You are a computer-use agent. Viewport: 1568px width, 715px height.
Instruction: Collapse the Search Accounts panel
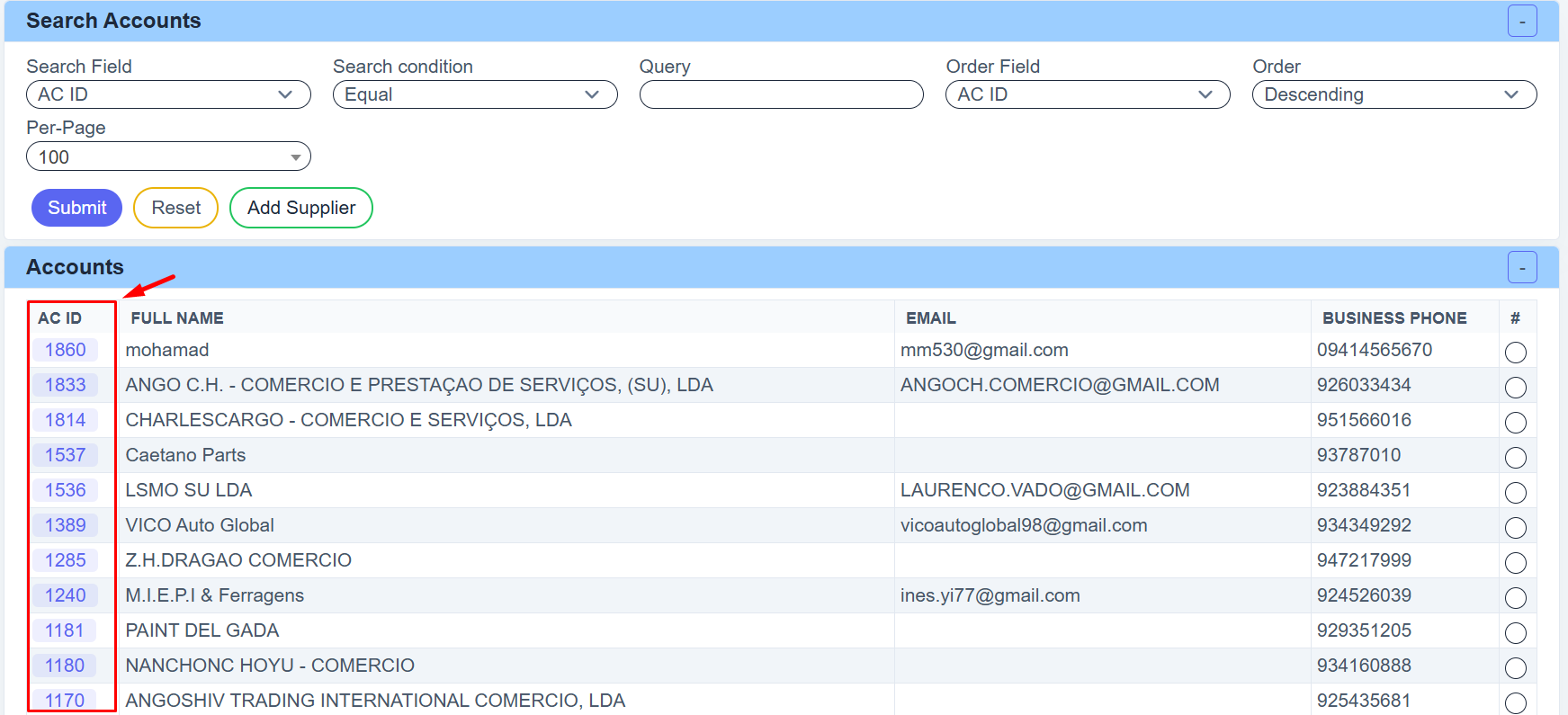1521,22
